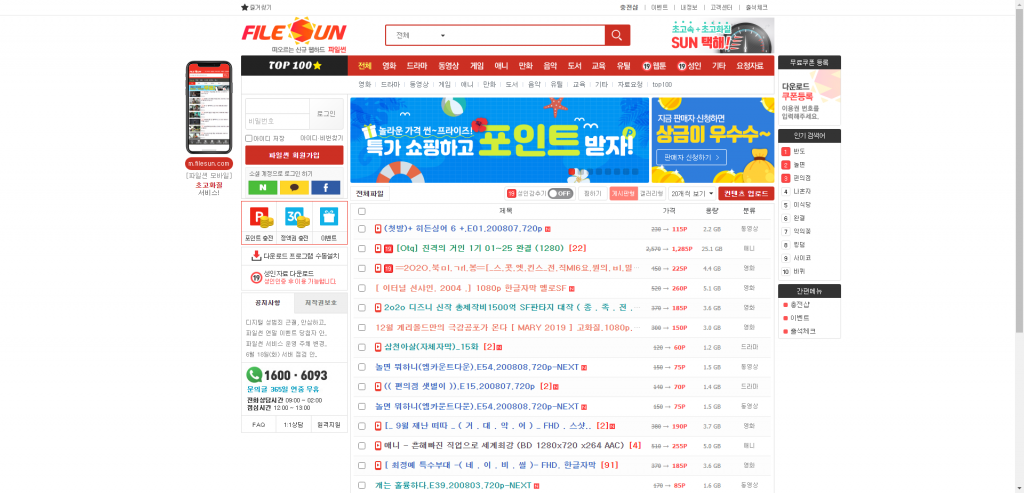Log in with KakaoTalk speech bubble icon
1024x493 pixels.
(x=295, y=187)
